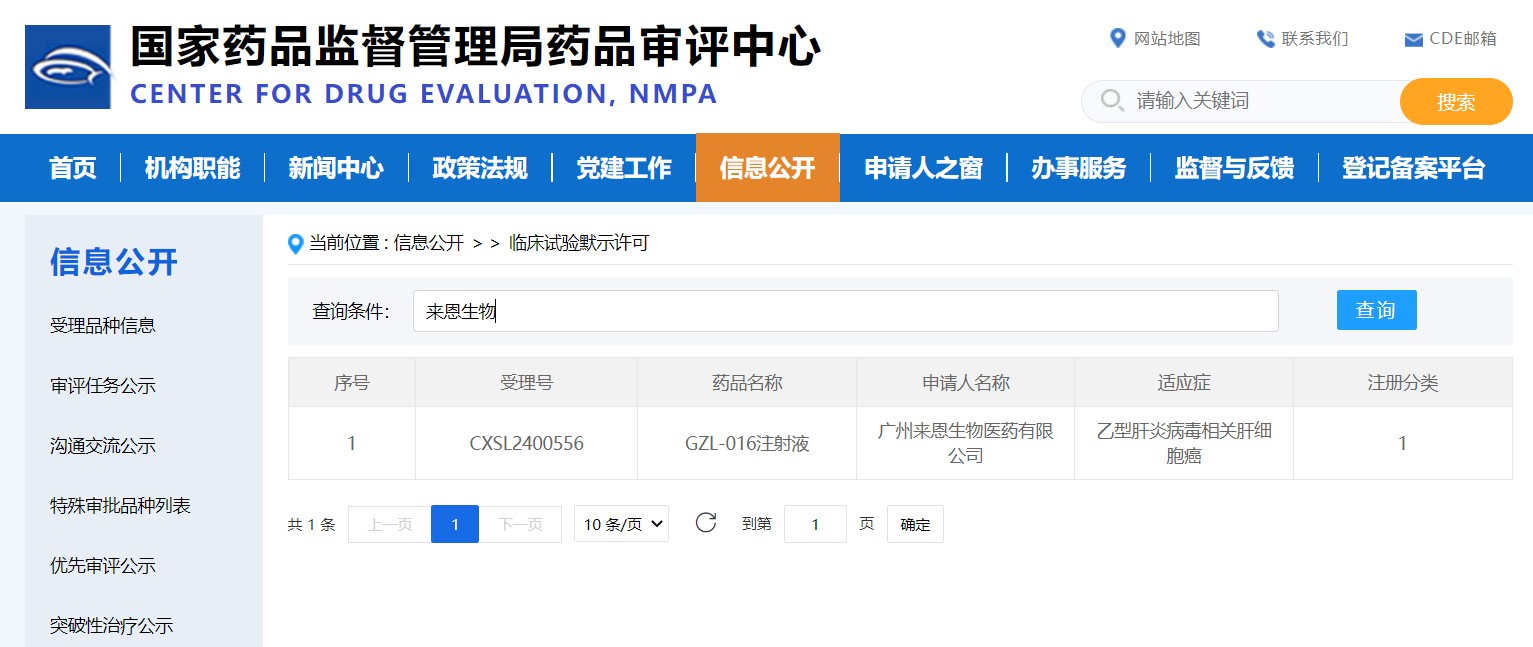1533x647 pixels.
Task: Click the refresh icon beside pagination
Action: [x=706, y=522]
